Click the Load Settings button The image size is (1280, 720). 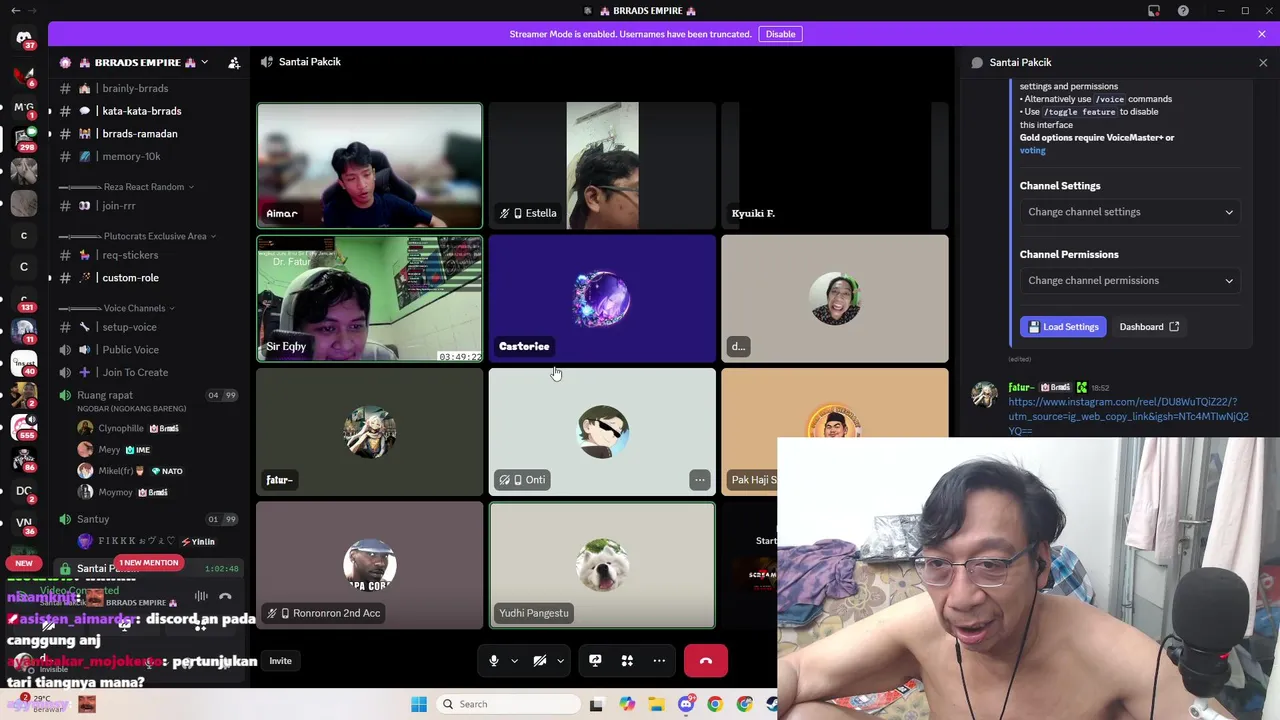pyautogui.click(x=1063, y=327)
